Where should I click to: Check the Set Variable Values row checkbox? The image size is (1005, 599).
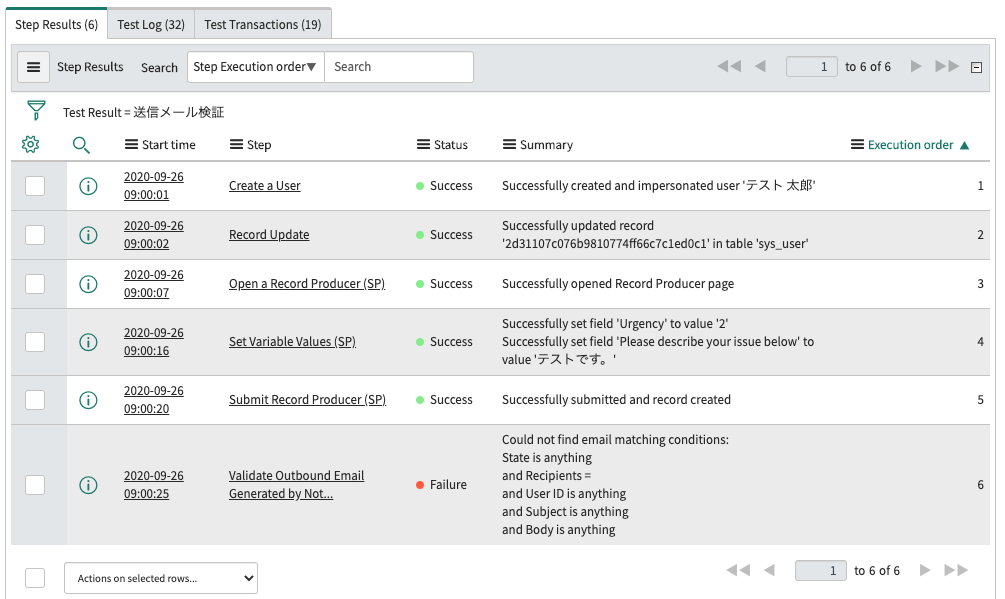pos(35,342)
